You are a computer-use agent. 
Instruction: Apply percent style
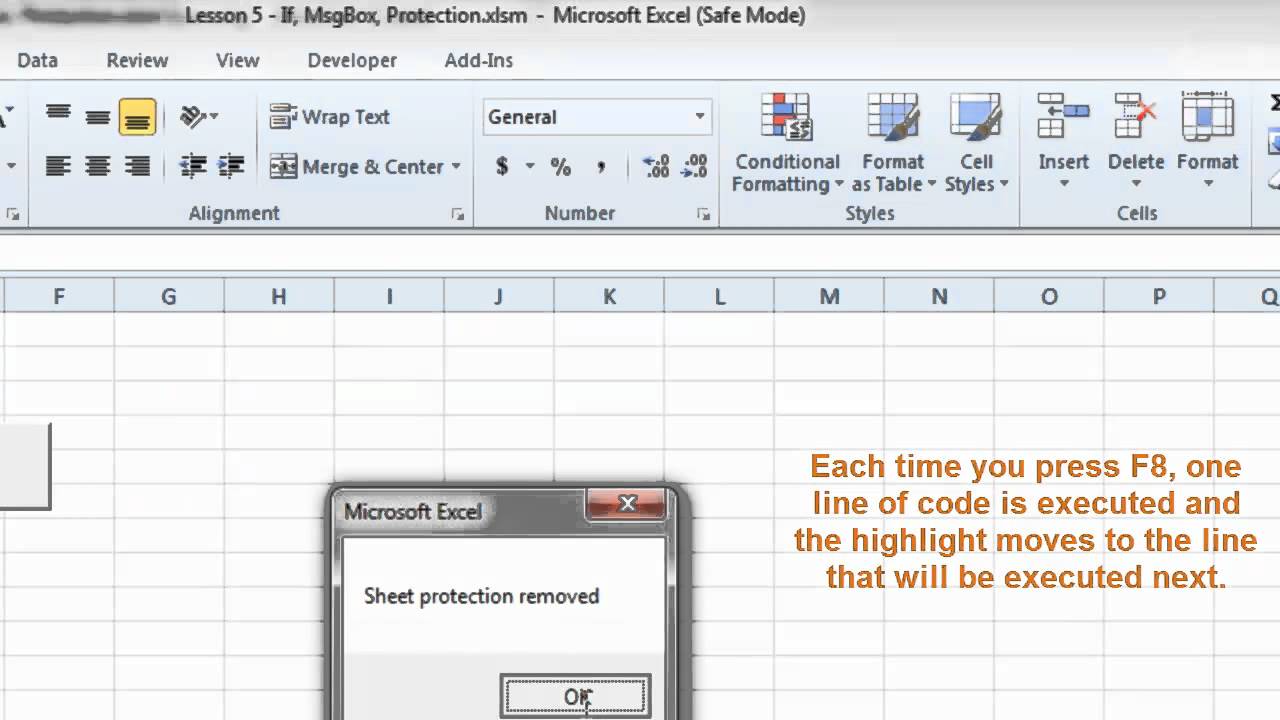[x=560, y=166]
